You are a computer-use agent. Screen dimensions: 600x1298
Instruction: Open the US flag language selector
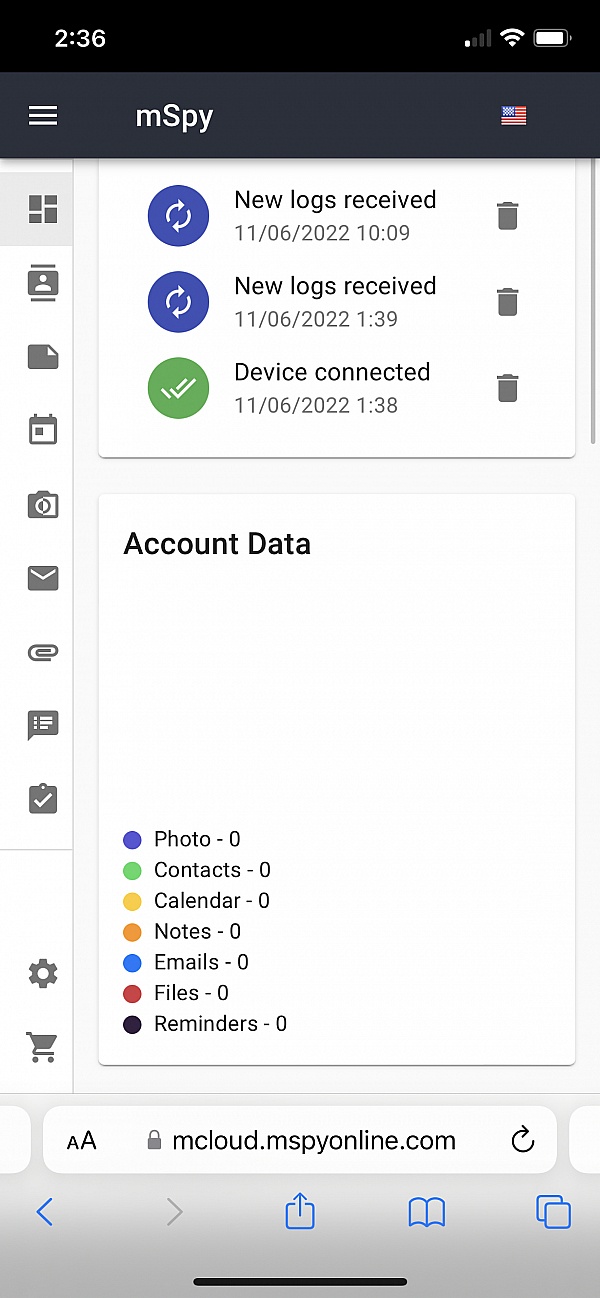point(513,116)
